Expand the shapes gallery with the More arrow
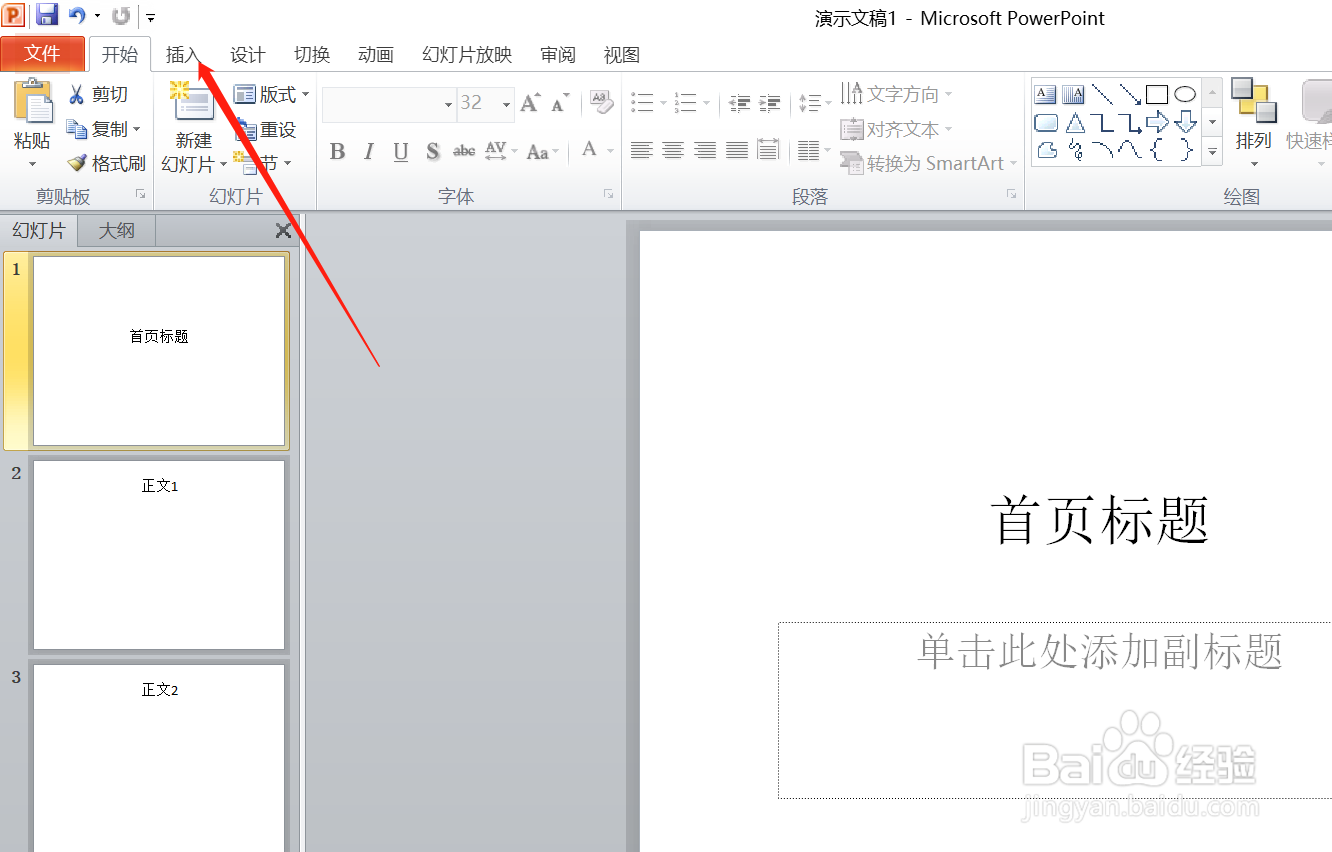 [1212, 152]
